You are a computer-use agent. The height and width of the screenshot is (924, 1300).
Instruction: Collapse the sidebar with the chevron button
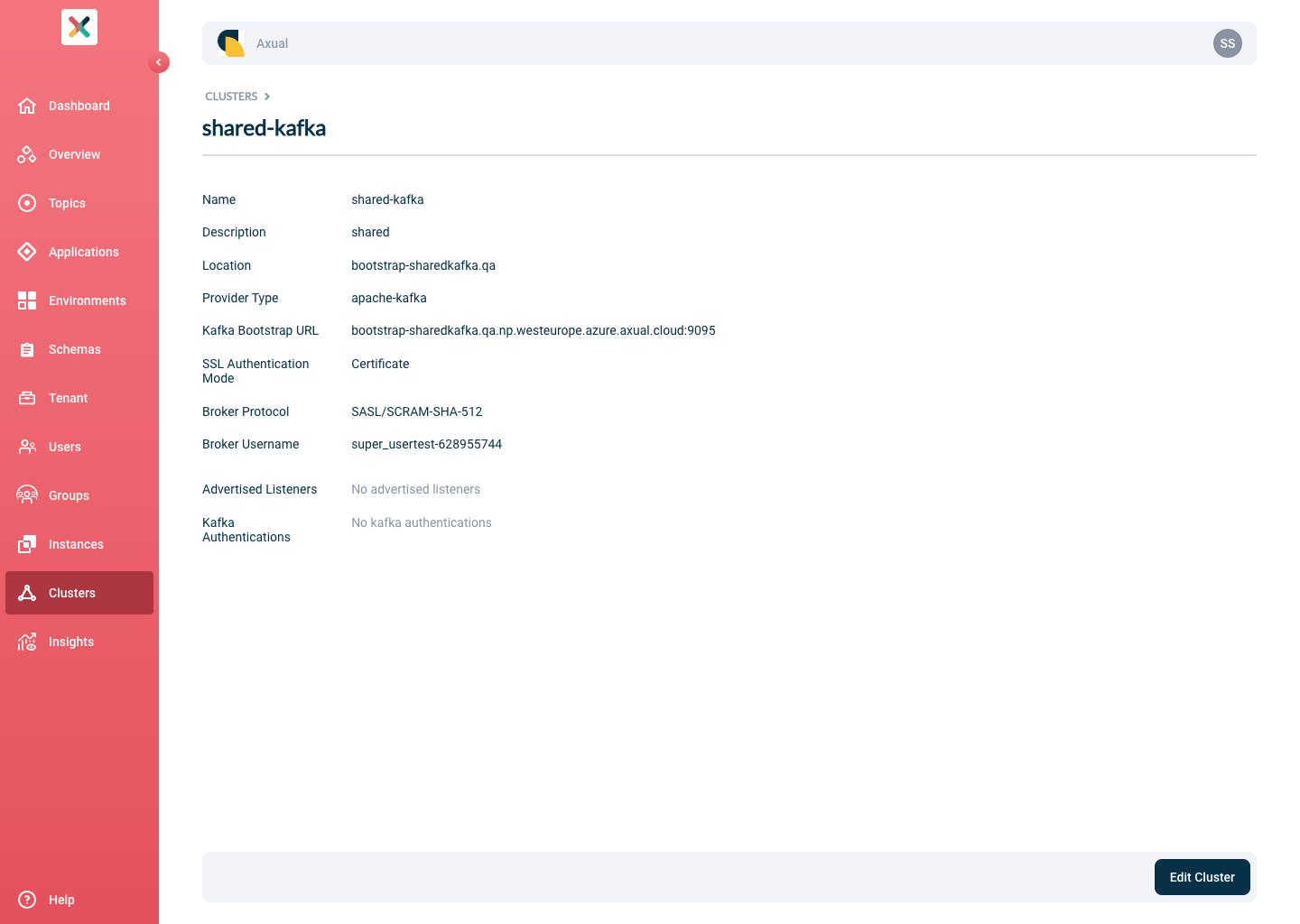click(159, 62)
